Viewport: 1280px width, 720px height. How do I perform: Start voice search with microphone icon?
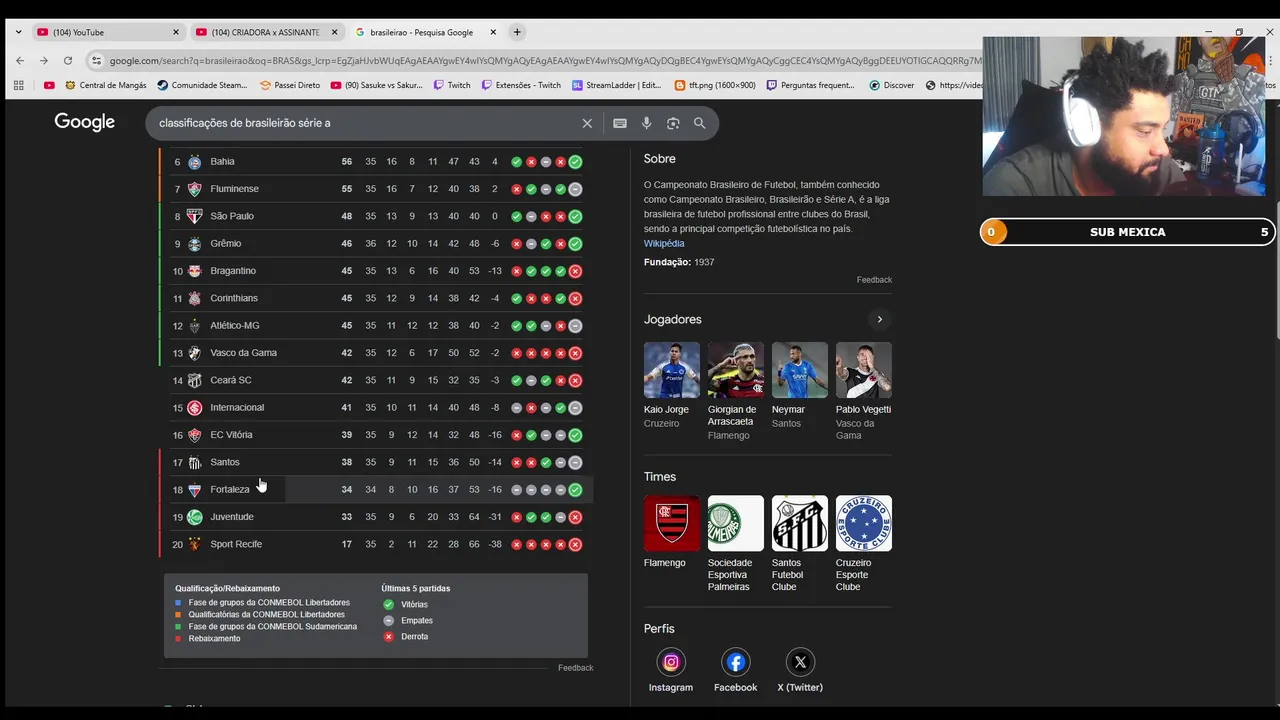tap(646, 123)
